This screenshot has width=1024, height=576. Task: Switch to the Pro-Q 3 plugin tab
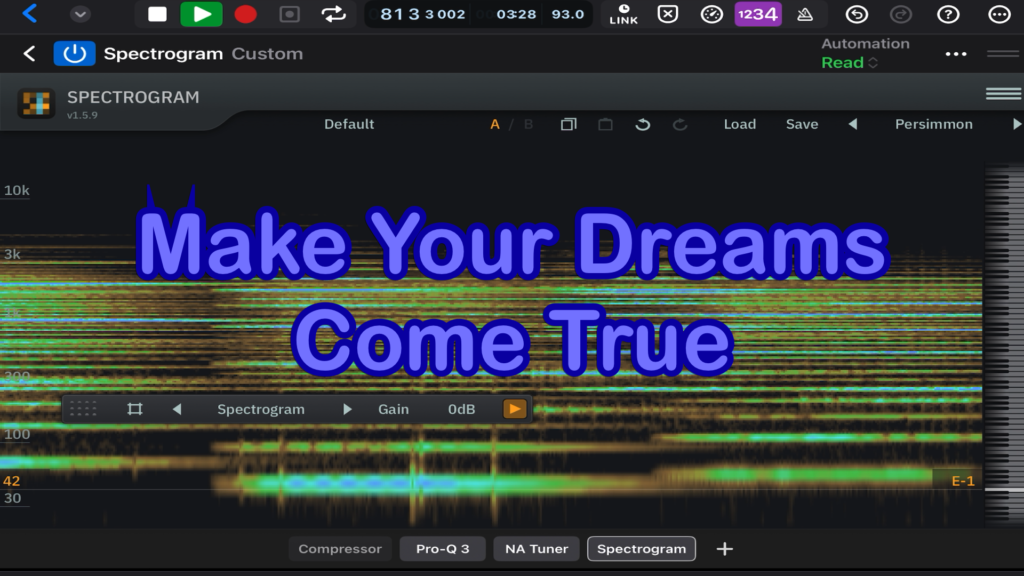tap(442, 549)
